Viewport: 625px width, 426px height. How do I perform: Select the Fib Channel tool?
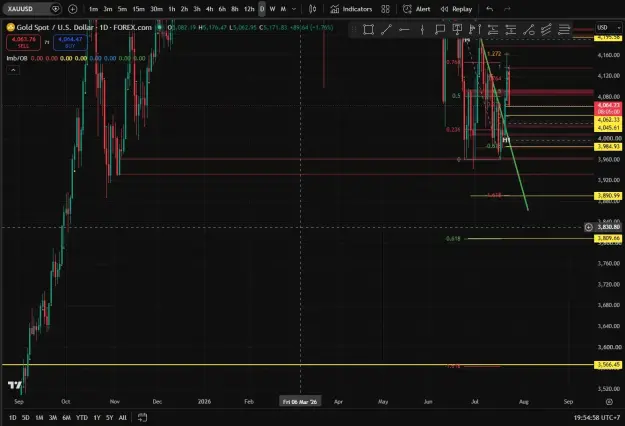546,29
